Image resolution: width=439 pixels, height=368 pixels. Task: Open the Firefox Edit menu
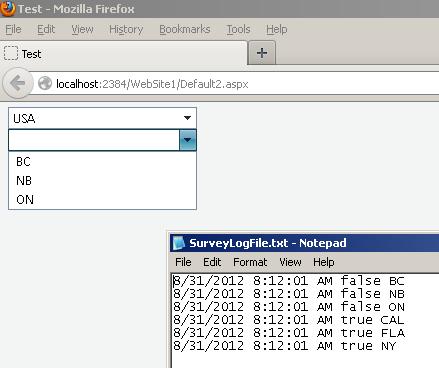click(x=46, y=29)
